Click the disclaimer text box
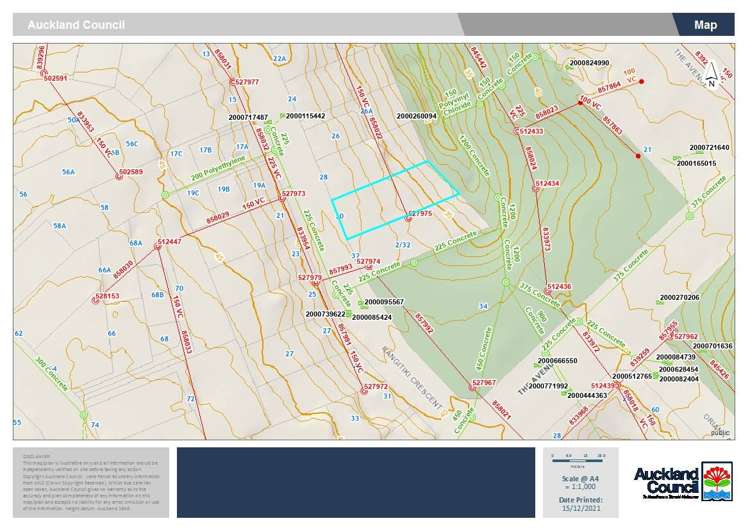 coord(92,481)
